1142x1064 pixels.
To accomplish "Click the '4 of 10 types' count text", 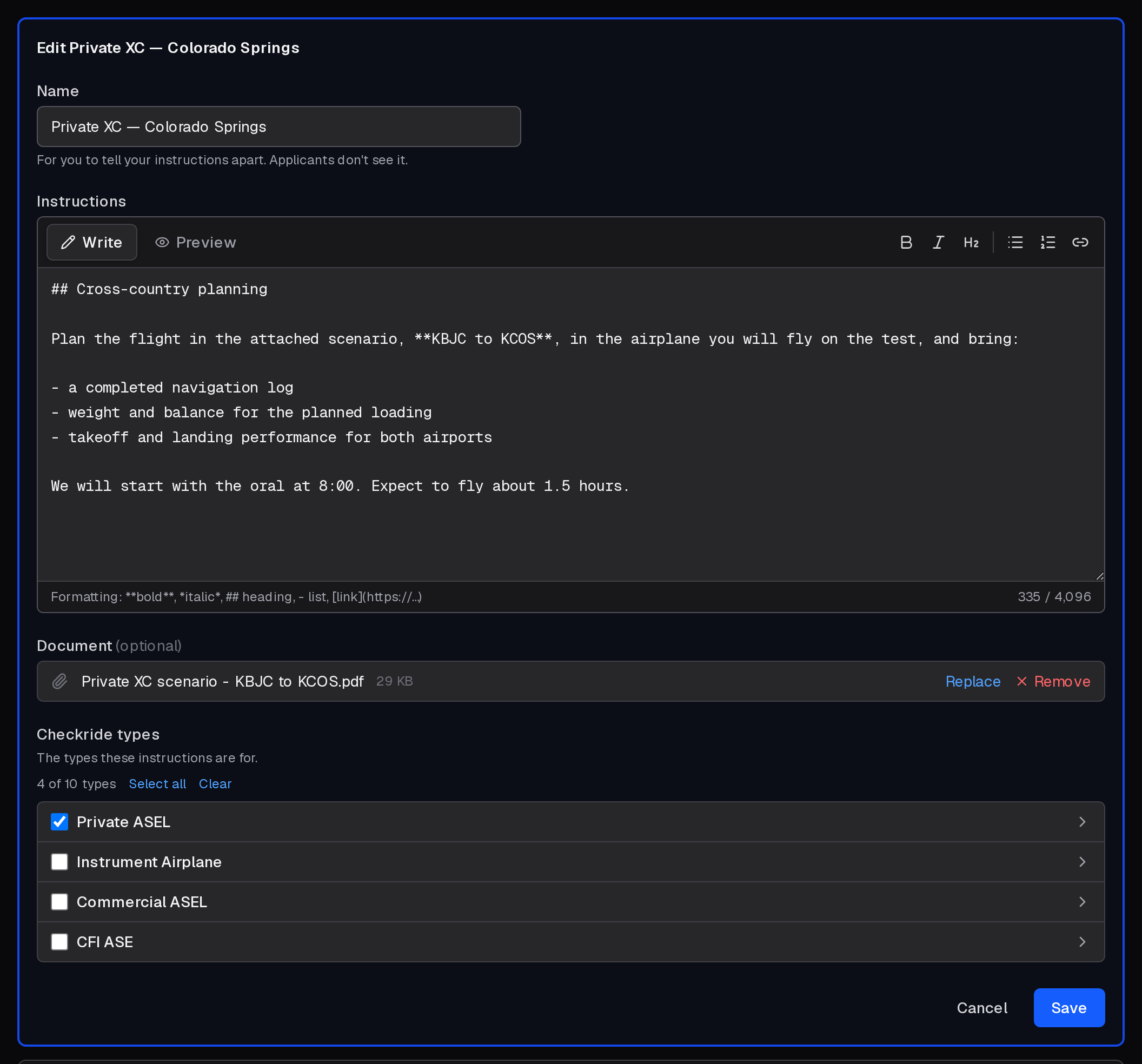I will click(x=76, y=783).
